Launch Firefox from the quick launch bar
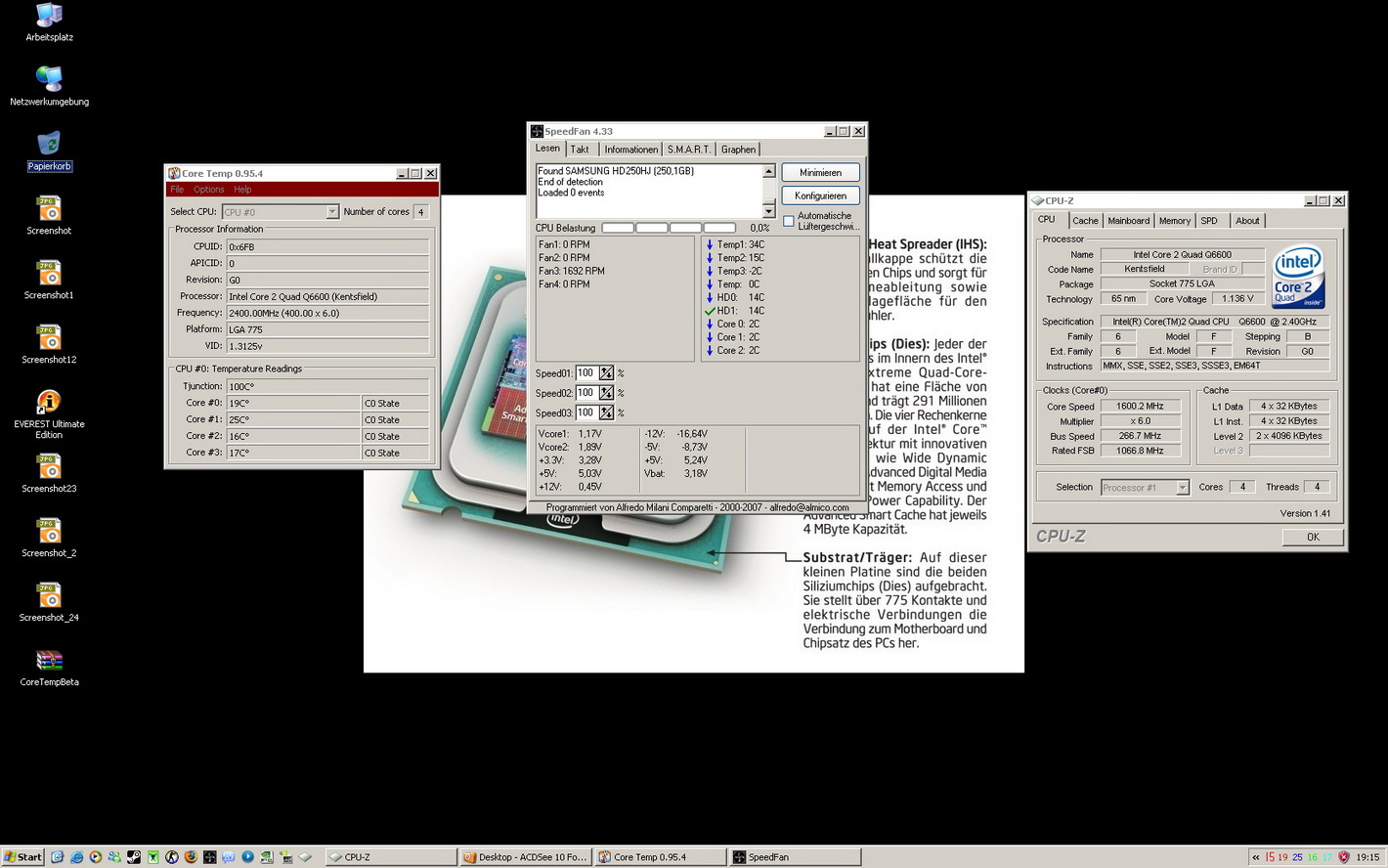The width and height of the screenshot is (1388, 868). 191,857
